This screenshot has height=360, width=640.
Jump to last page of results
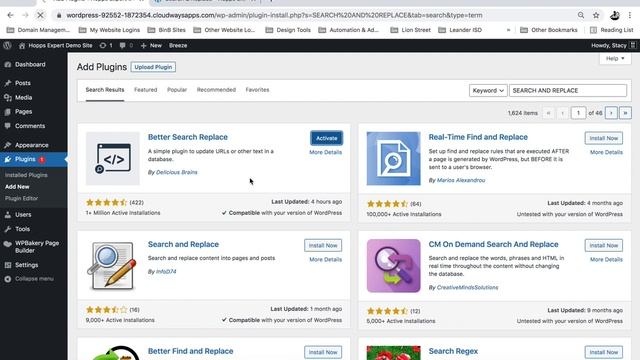625,113
